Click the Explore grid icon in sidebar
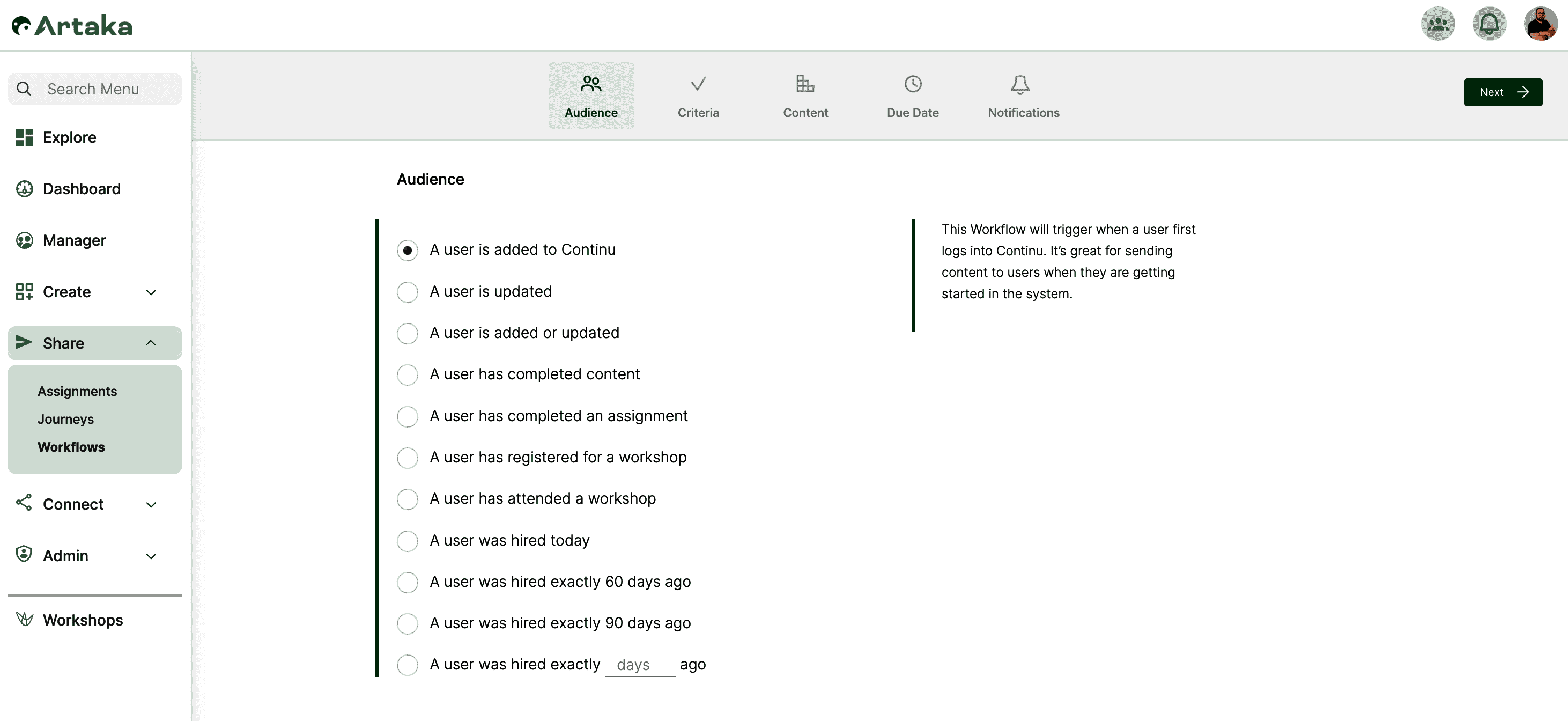This screenshot has height=721, width=1568. coord(24,138)
